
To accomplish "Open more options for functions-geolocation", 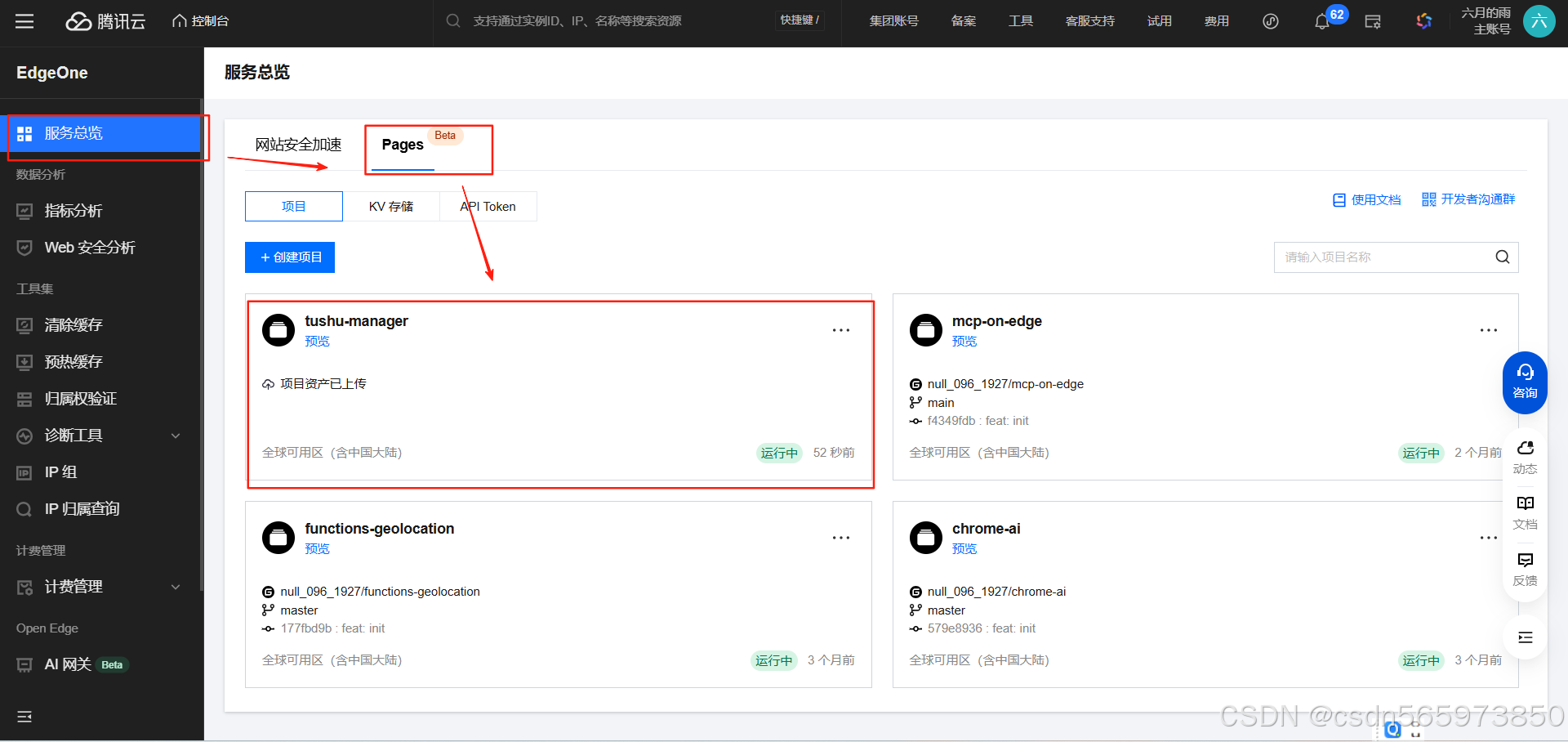I will [841, 538].
